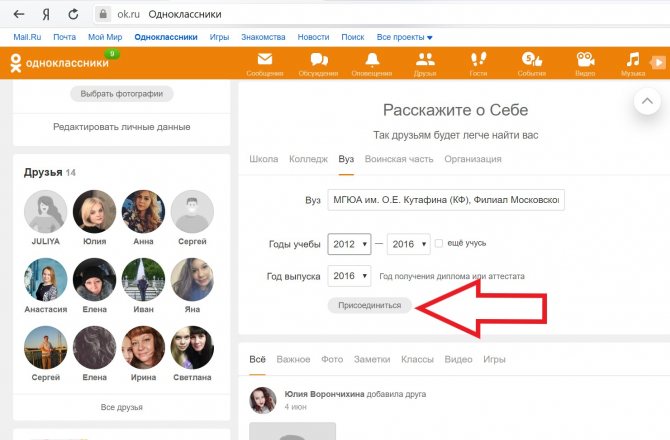
Task: Open Yandex home via Я icon
Action: (46, 15)
